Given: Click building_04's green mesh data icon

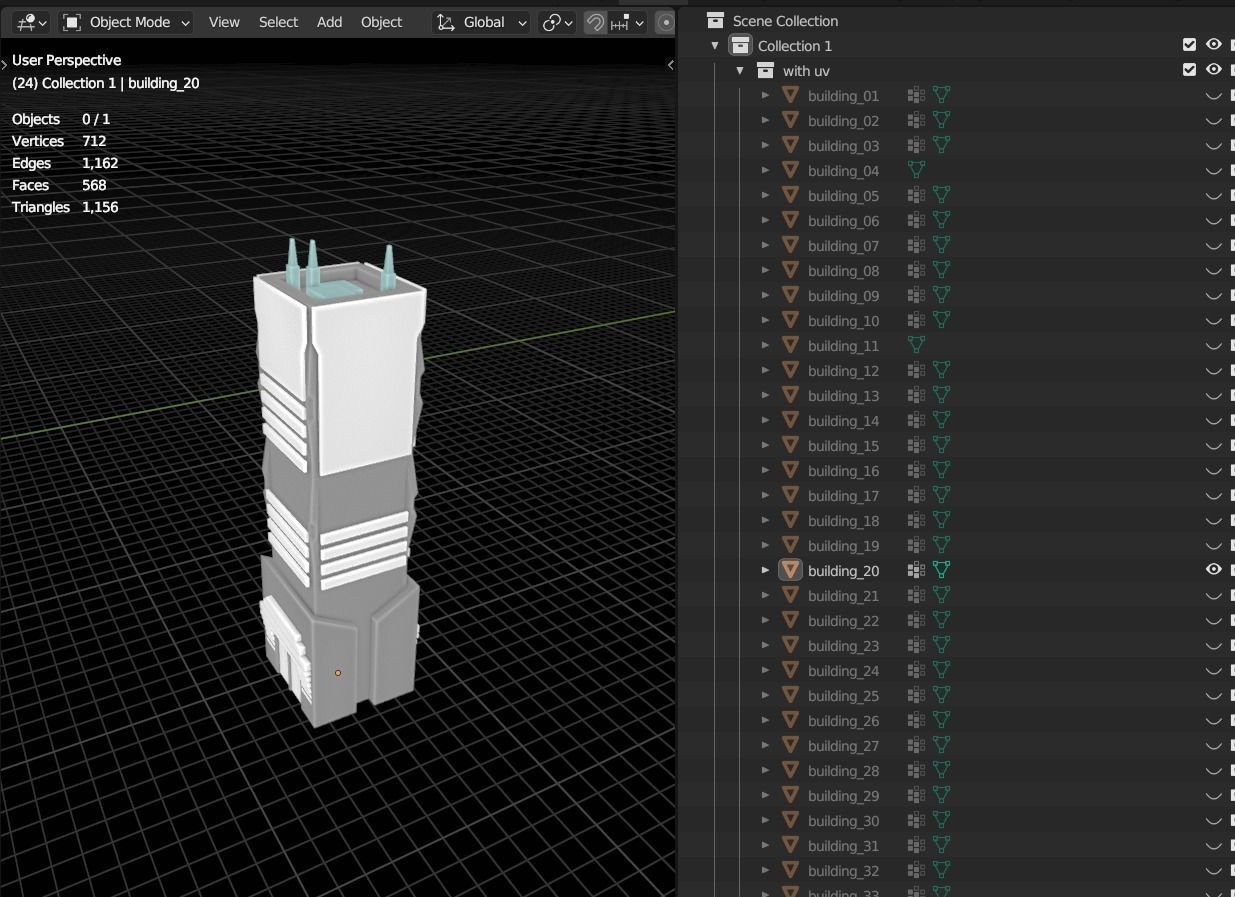Looking at the screenshot, I should [915, 170].
